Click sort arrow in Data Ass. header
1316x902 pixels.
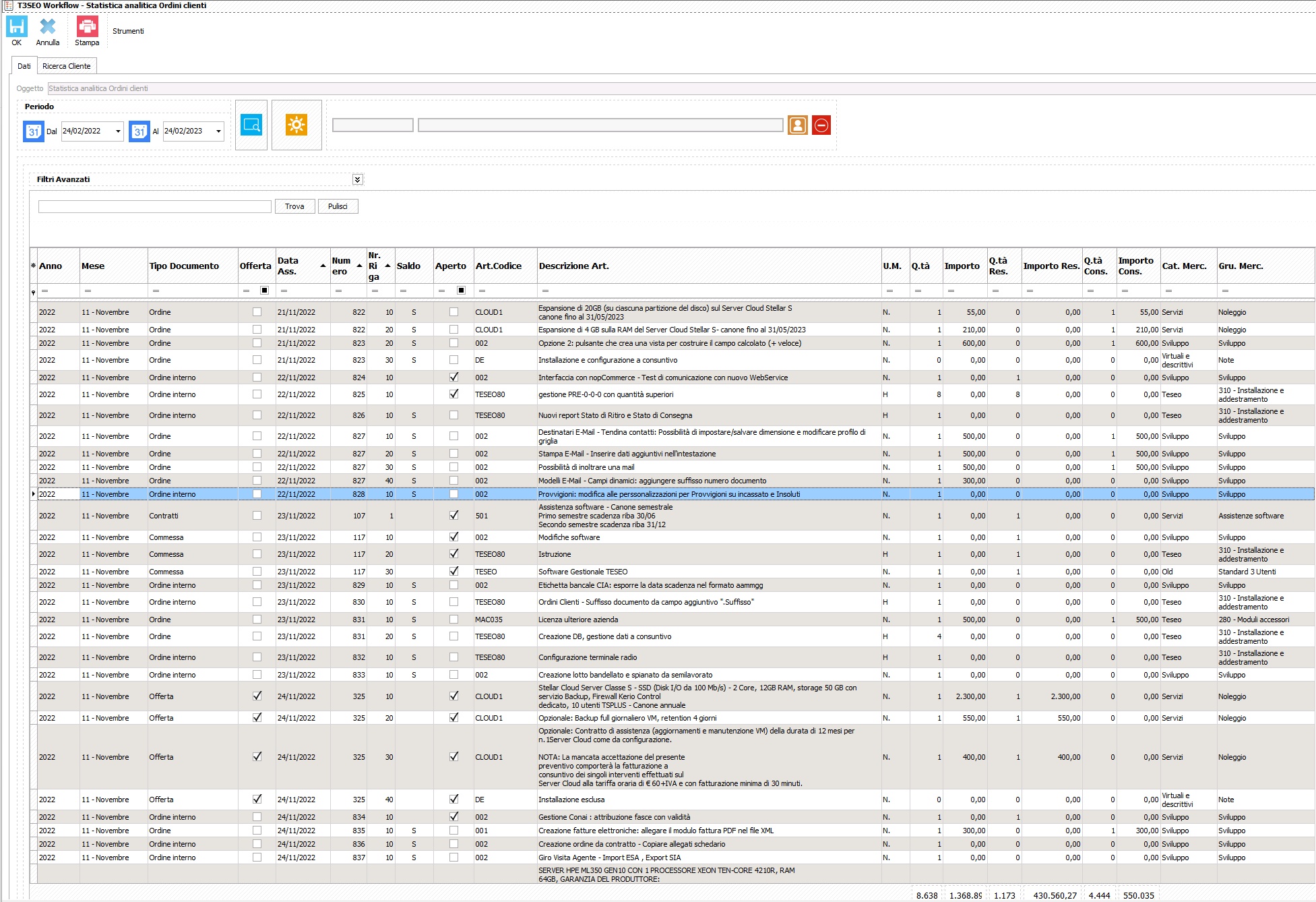point(323,266)
